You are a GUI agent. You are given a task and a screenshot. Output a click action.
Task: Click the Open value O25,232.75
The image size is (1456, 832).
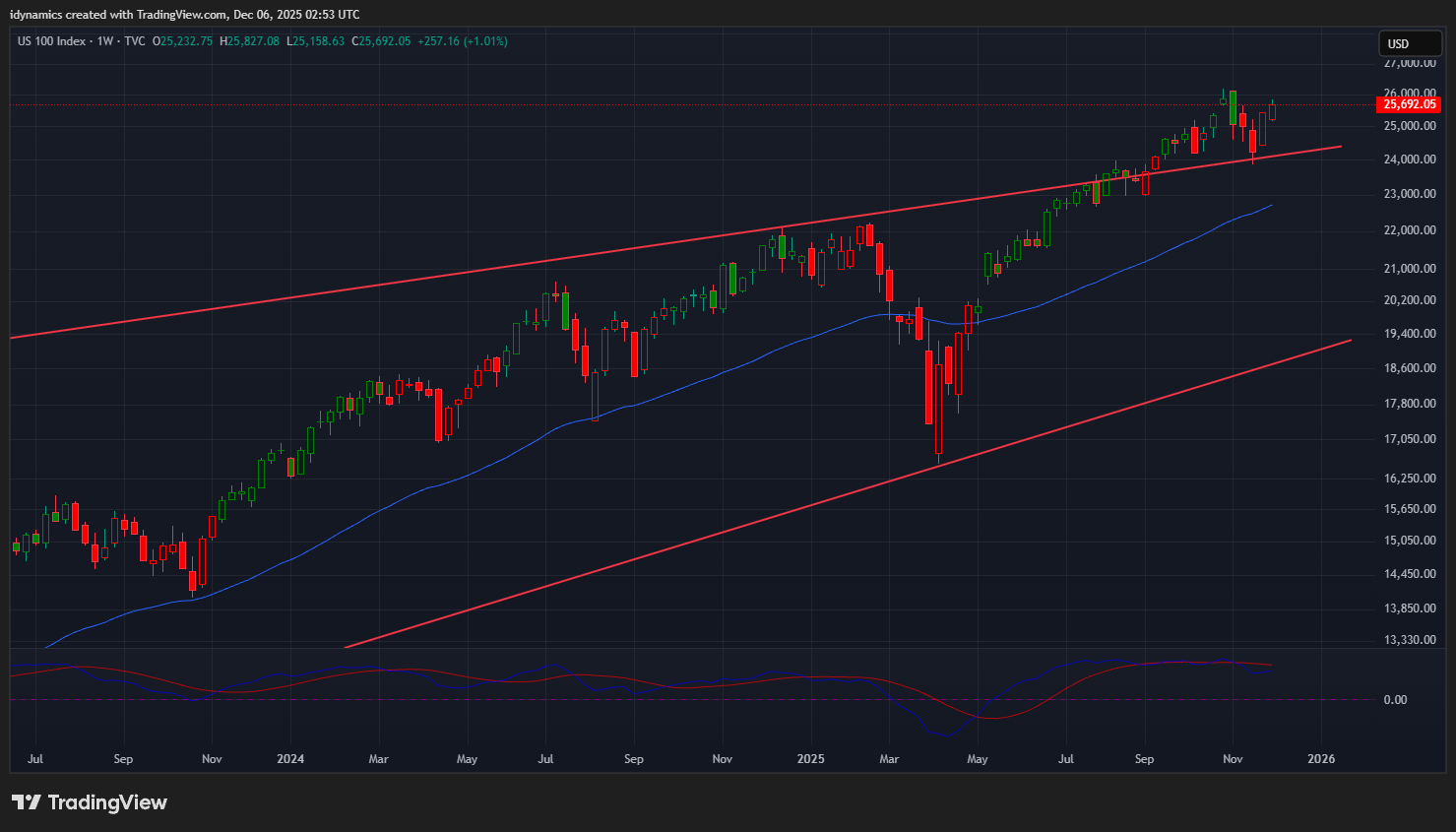[x=183, y=41]
